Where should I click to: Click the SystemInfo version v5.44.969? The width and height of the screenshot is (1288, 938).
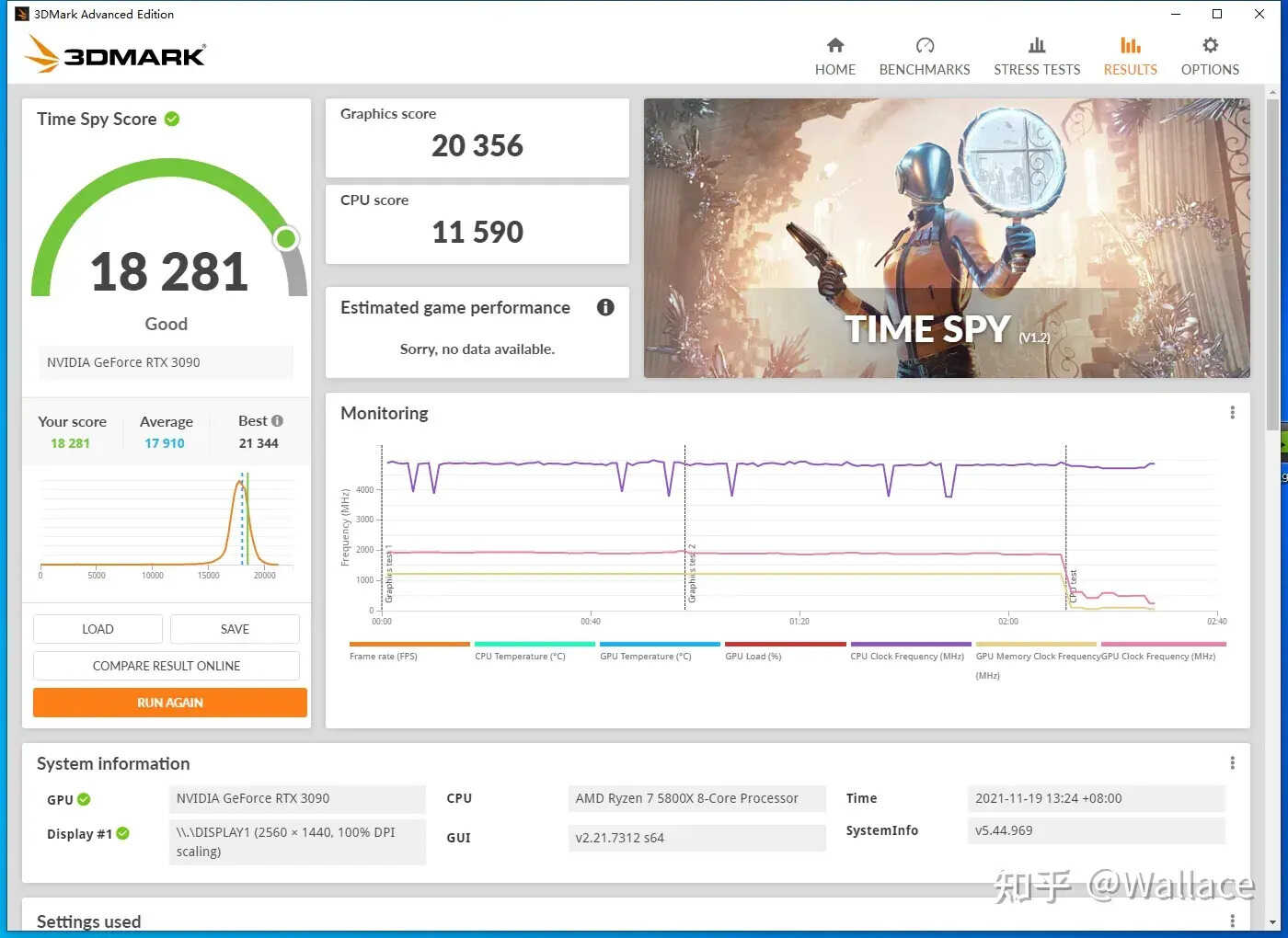coord(1096,830)
